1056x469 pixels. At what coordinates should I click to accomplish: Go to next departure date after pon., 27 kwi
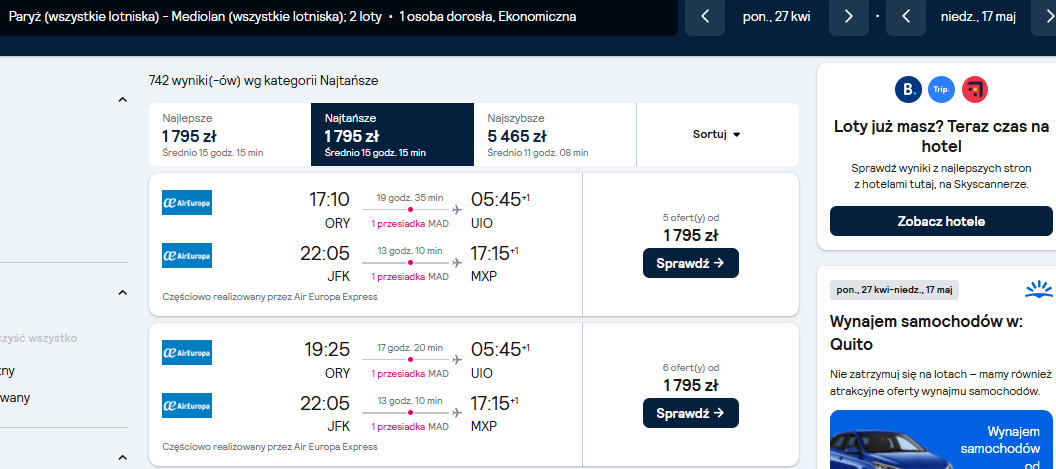pos(849,17)
